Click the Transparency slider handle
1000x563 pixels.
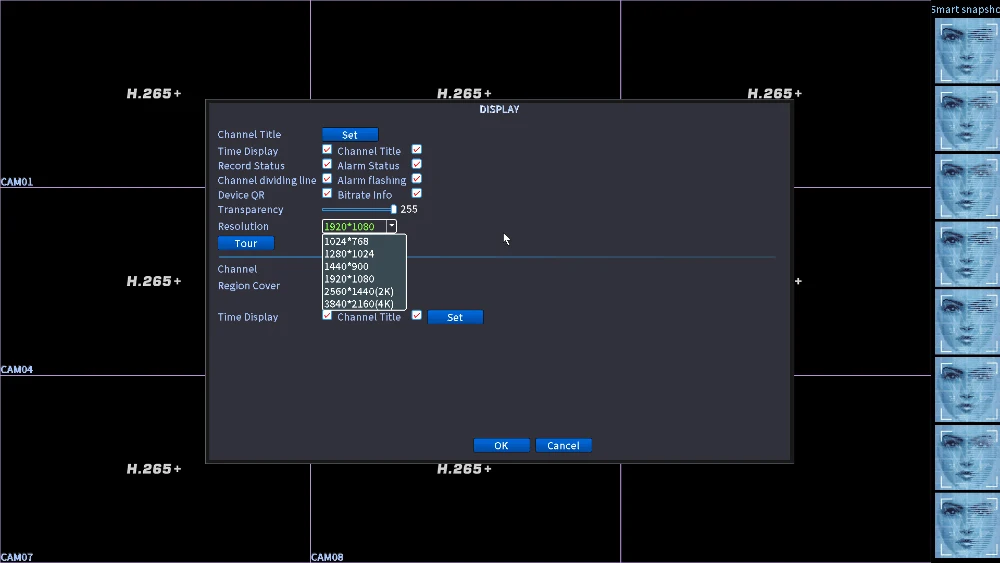click(x=393, y=209)
